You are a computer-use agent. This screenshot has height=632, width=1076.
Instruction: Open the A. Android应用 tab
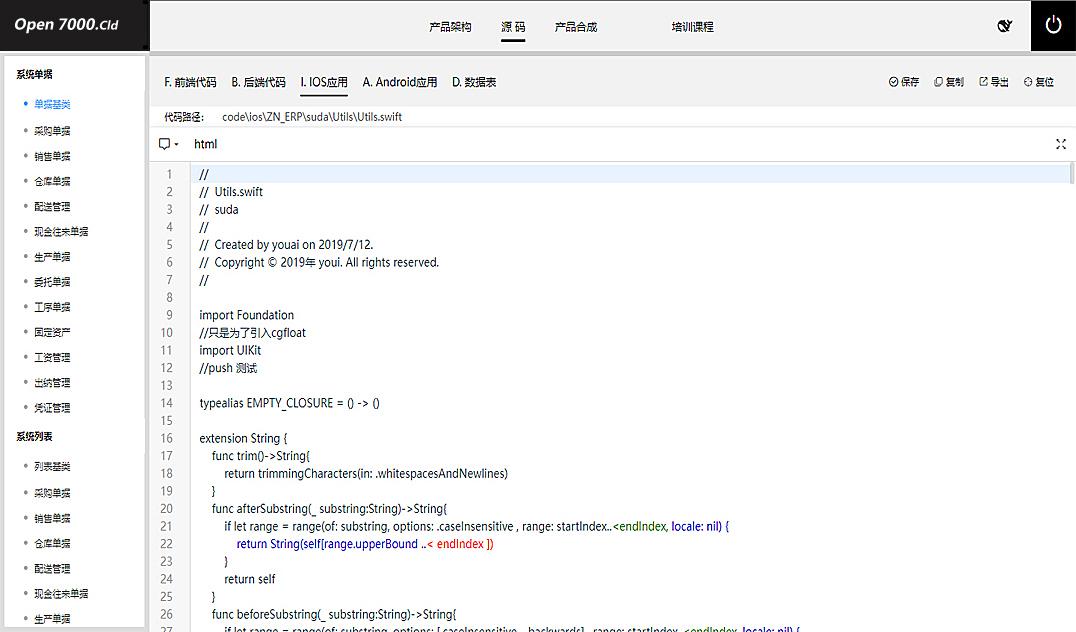(x=400, y=82)
